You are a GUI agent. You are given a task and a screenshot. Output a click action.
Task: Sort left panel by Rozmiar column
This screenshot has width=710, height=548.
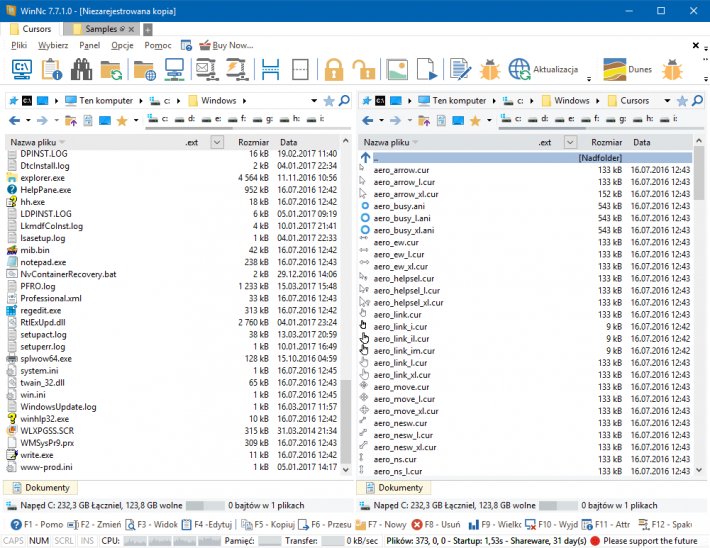click(x=254, y=142)
